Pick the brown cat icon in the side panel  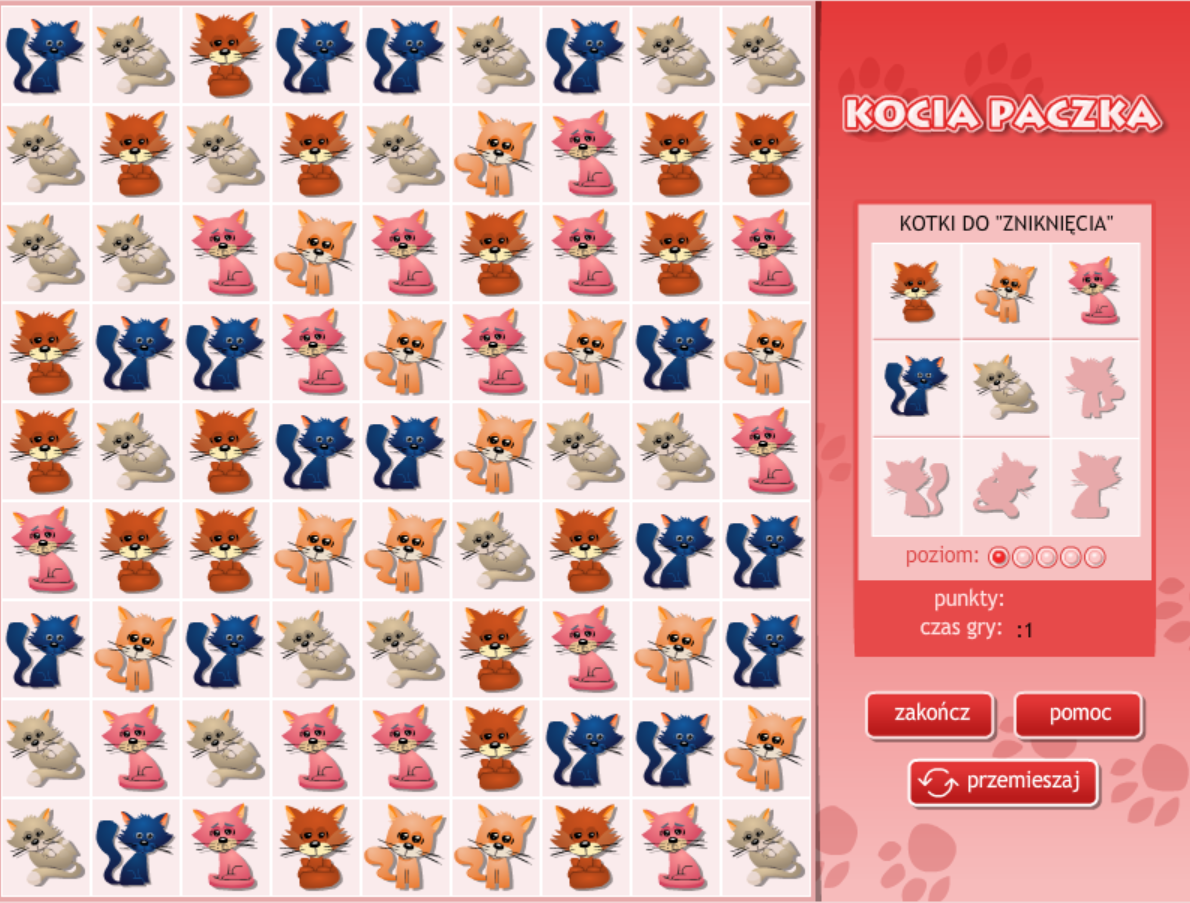[916, 291]
